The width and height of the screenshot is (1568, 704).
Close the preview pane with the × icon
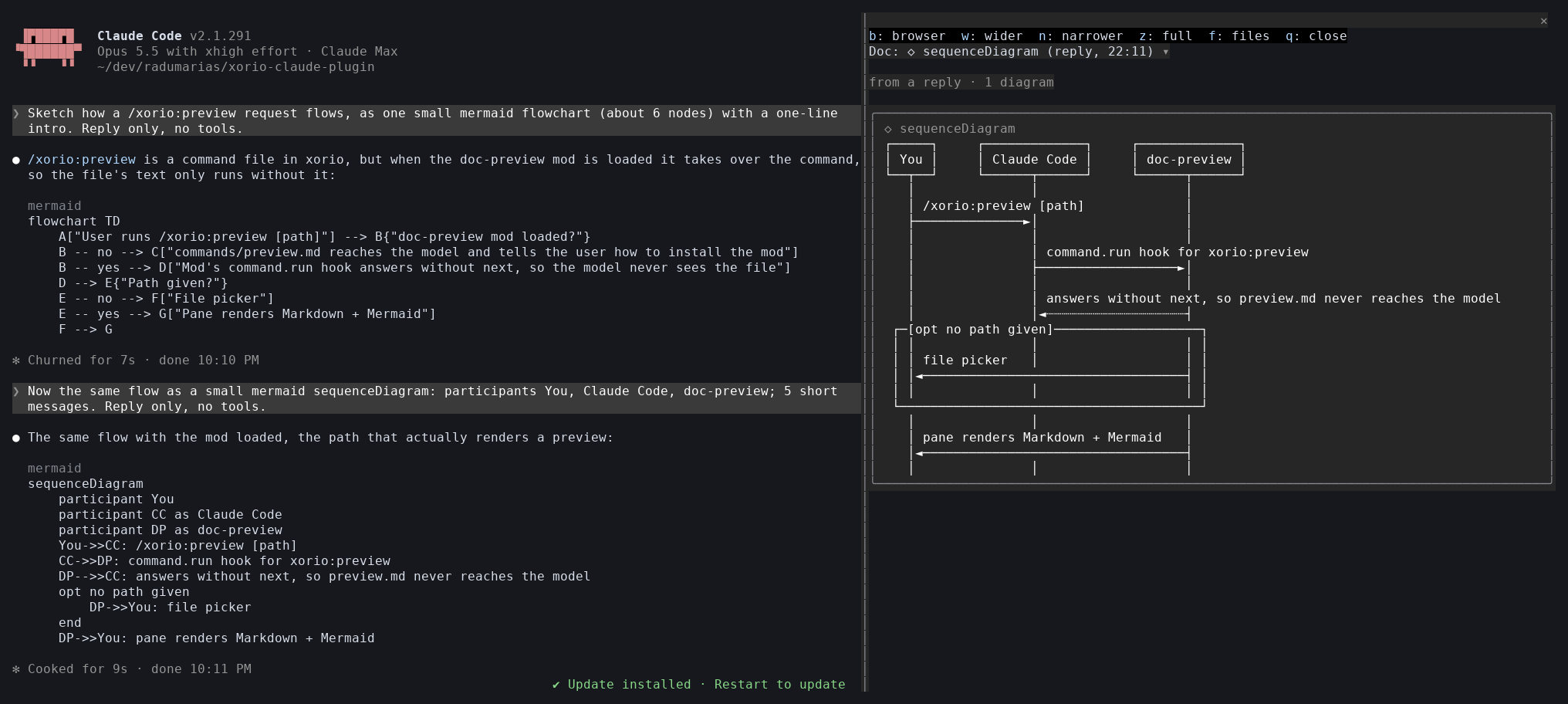(x=1543, y=21)
